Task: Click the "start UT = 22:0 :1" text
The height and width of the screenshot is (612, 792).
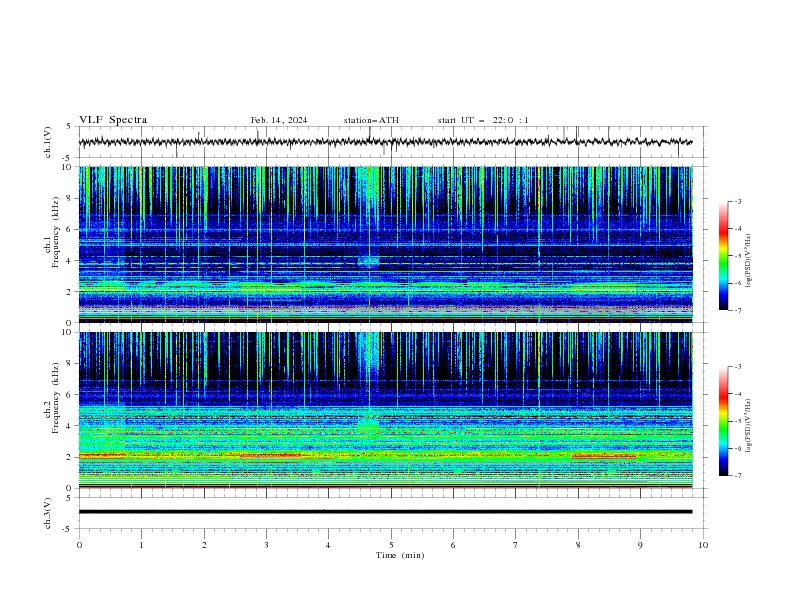Action: [483, 120]
